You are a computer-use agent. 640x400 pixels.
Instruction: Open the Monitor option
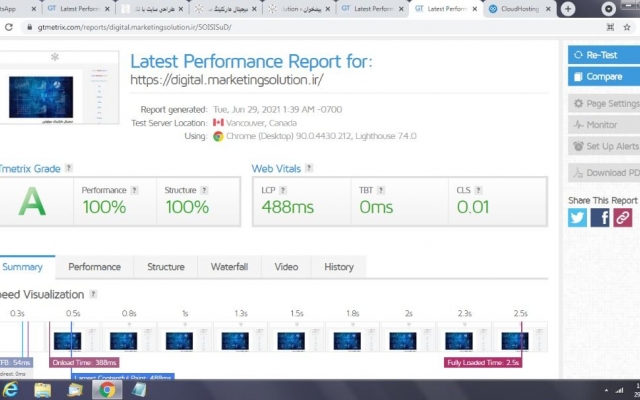pyautogui.click(x=604, y=125)
